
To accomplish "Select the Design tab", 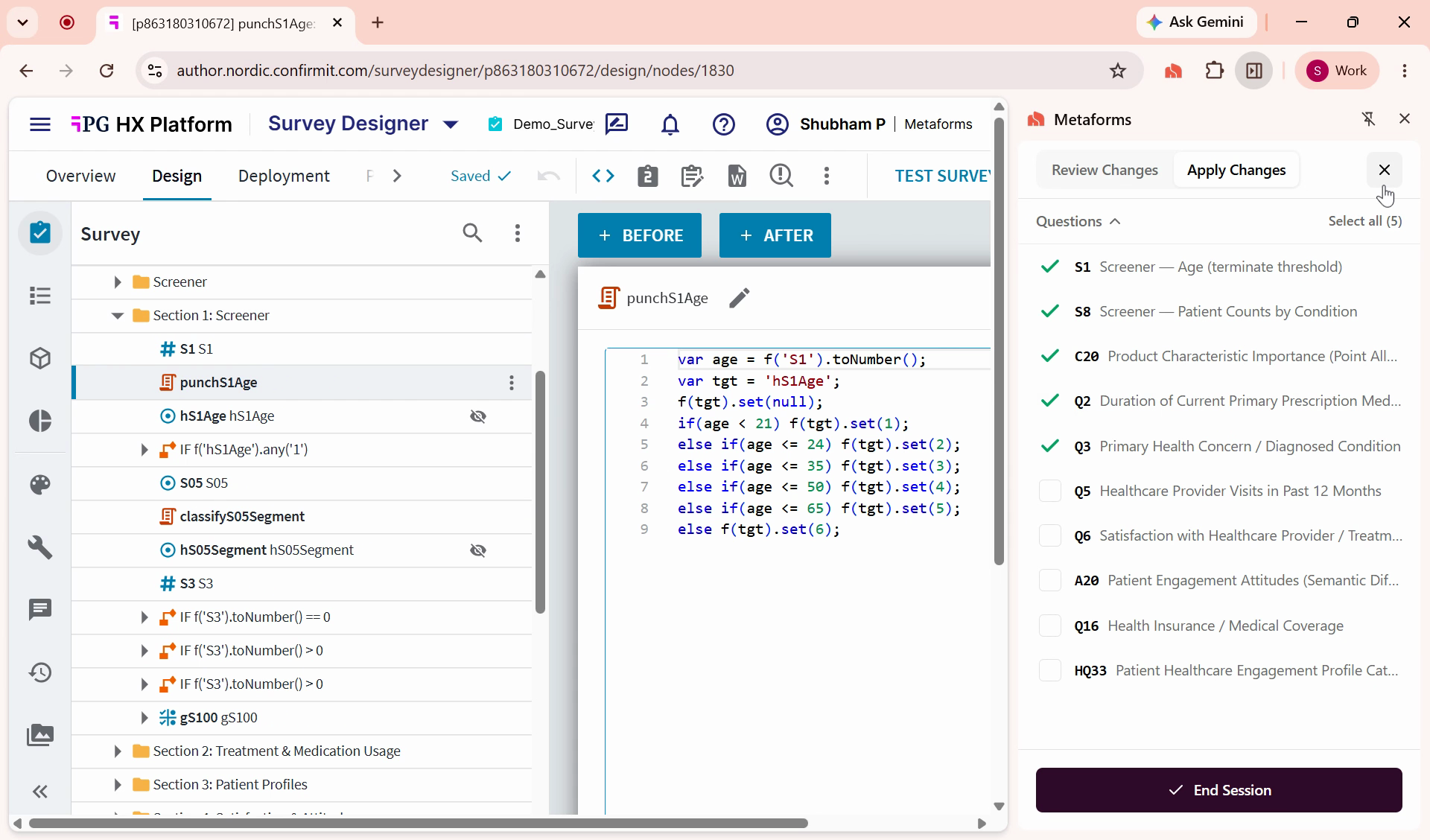I will pos(177,176).
